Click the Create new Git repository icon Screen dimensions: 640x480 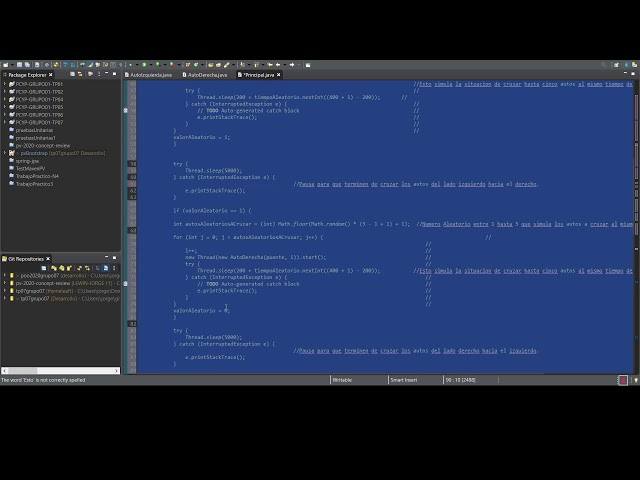(x=69, y=268)
